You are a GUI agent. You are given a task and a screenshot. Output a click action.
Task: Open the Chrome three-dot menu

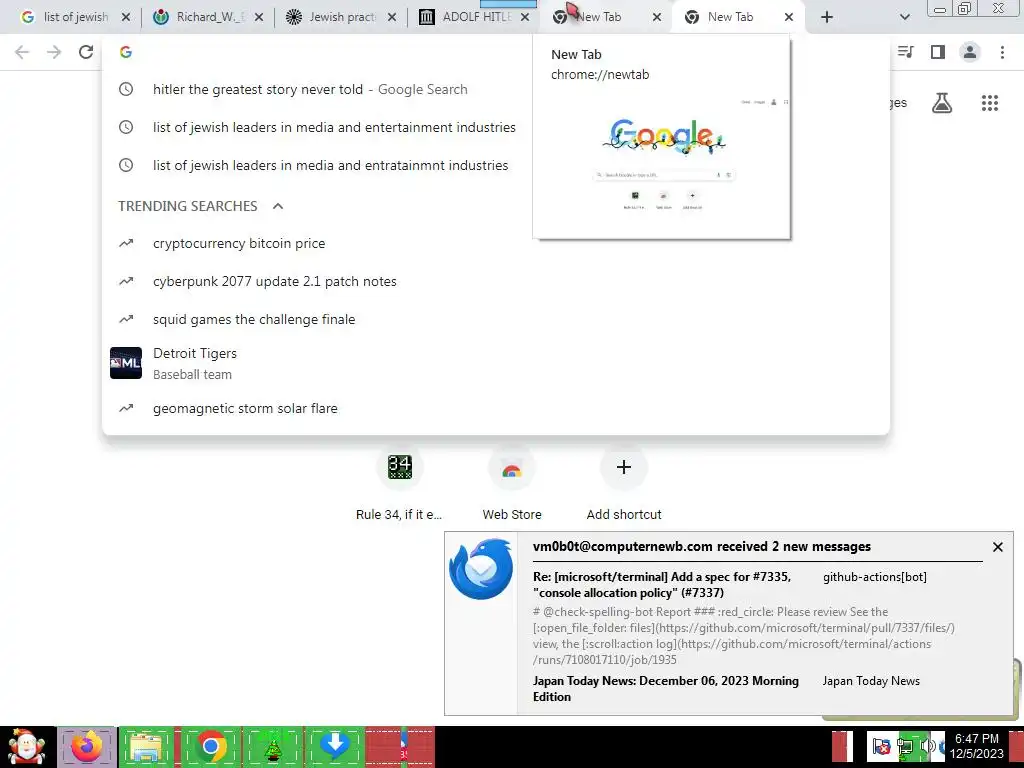click(x=1002, y=52)
